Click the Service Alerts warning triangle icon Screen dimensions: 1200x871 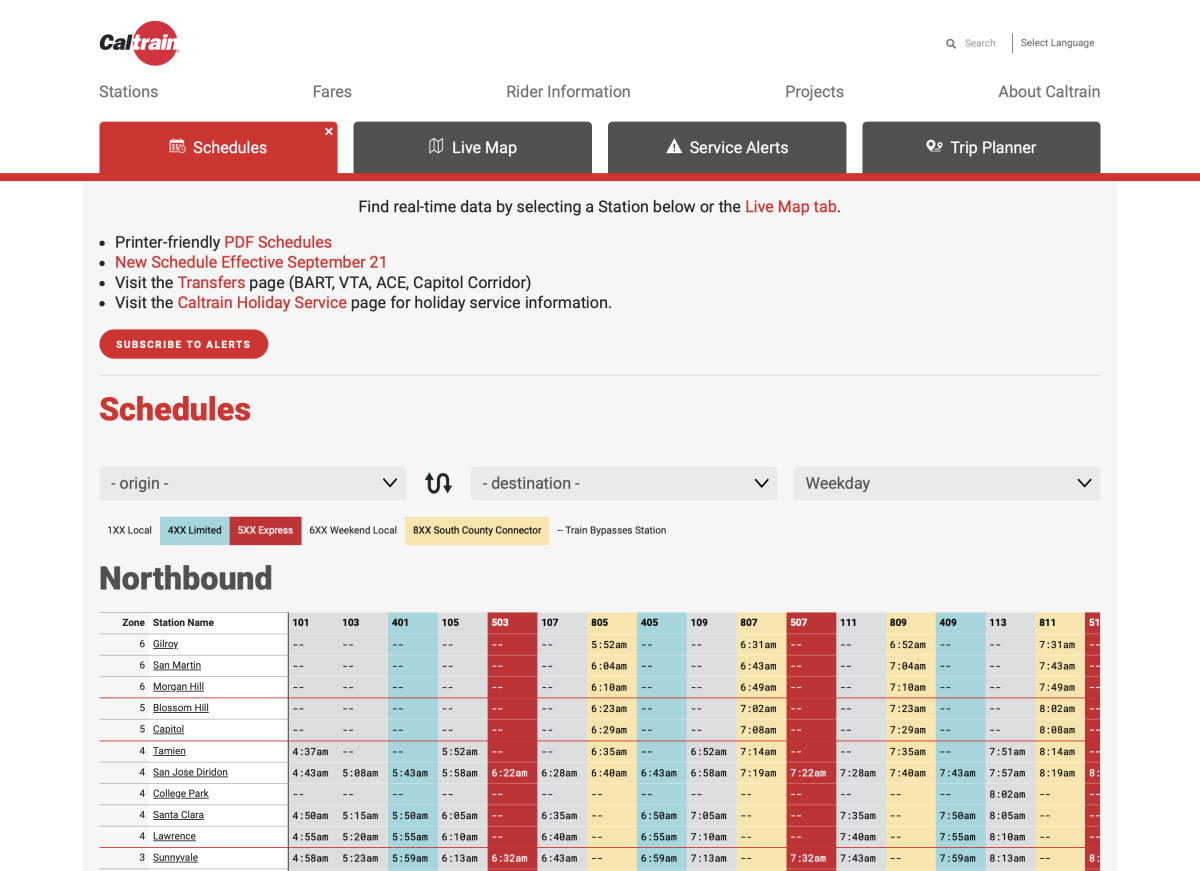point(674,146)
